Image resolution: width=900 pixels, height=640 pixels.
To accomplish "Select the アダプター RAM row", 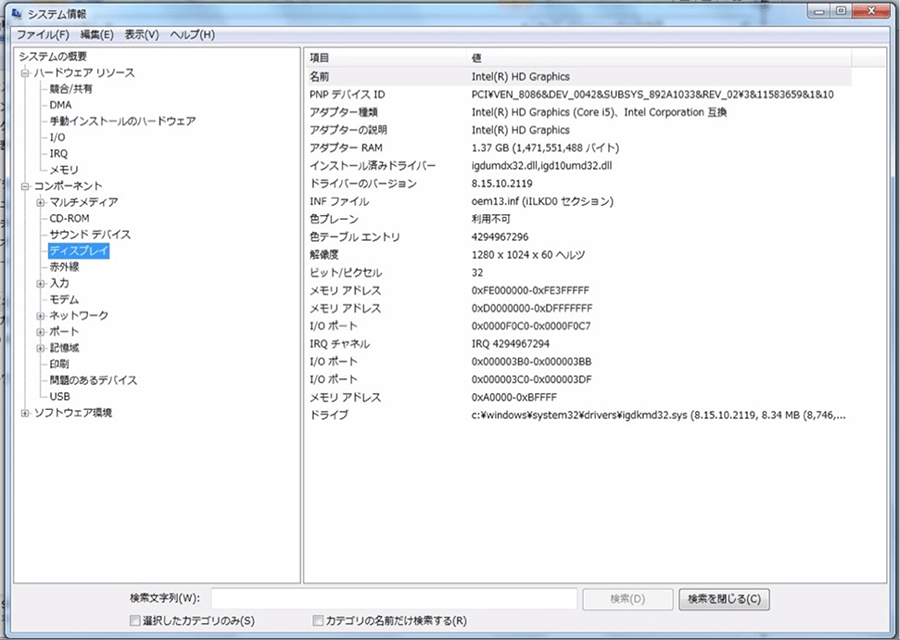I will 579,148.
